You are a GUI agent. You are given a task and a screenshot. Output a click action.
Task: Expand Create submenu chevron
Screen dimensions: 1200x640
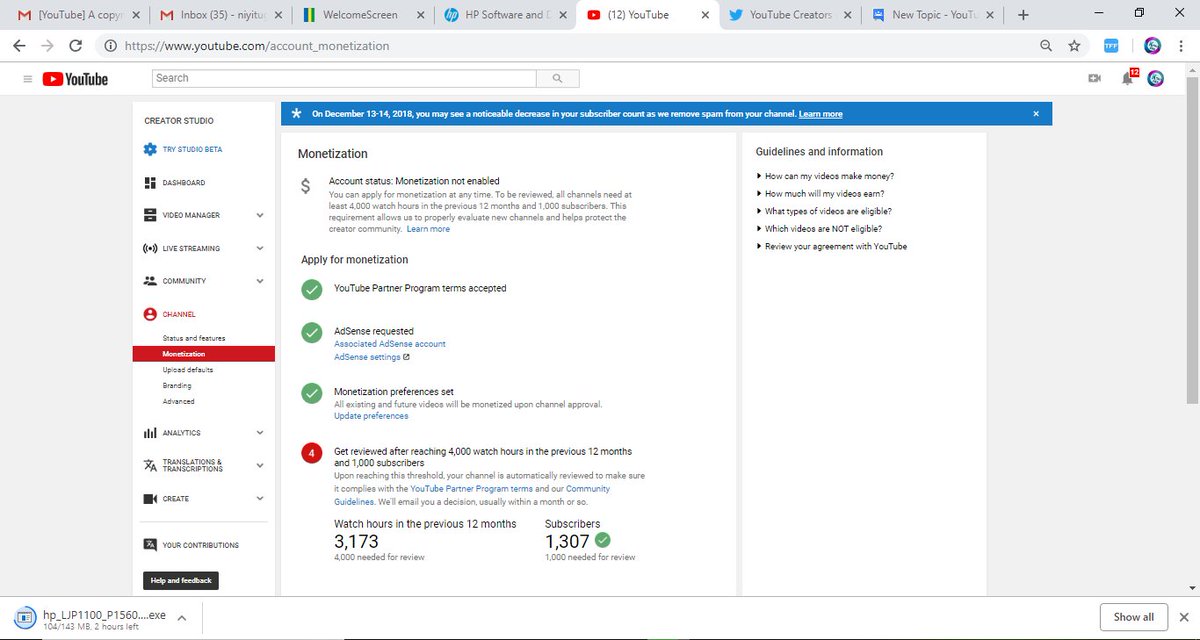tap(260, 498)
